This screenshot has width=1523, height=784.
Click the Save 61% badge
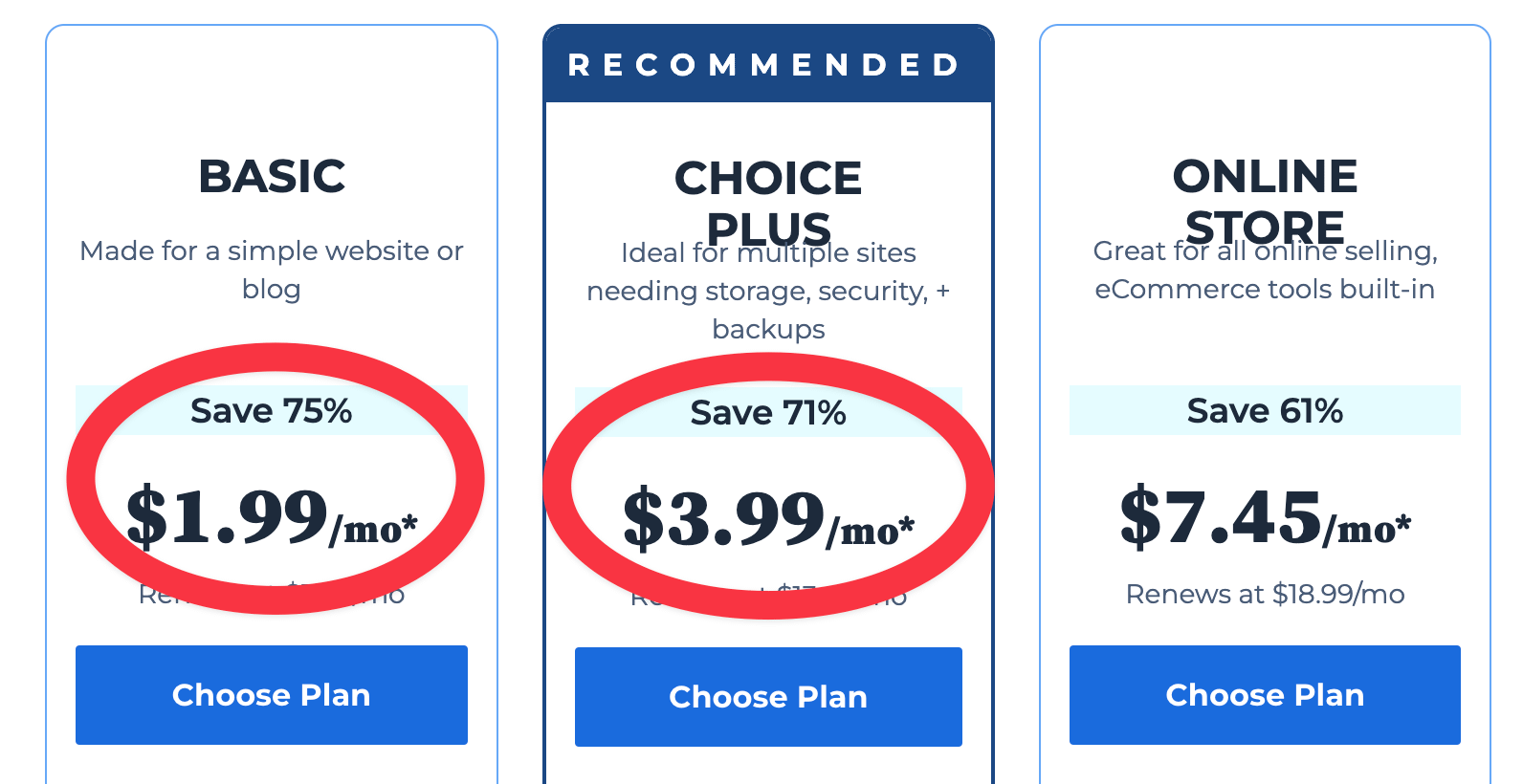pyautogui.click(x=1265, y=410)
